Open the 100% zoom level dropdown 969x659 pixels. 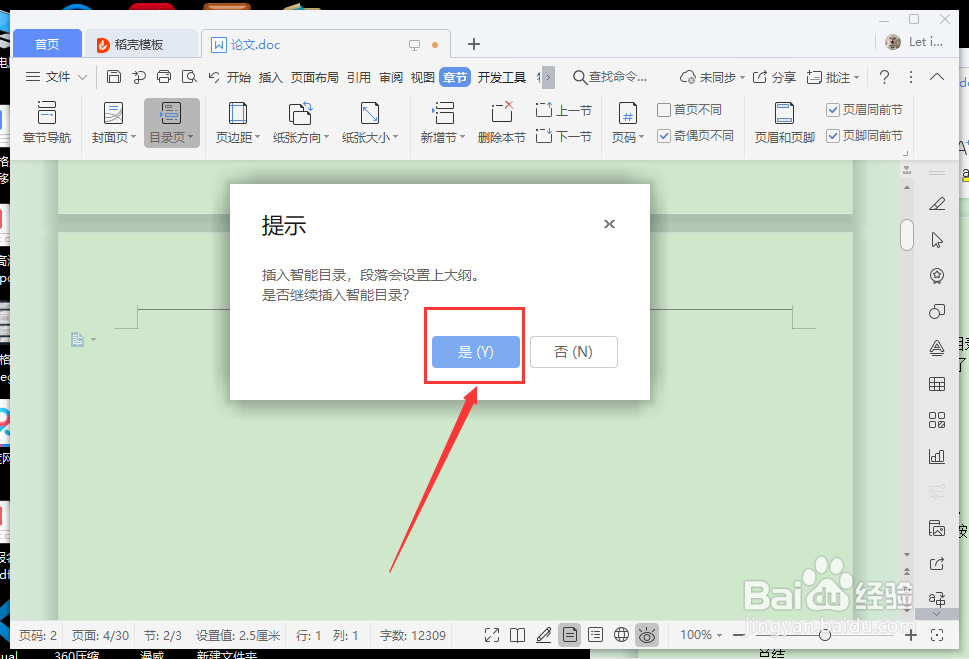tap(701, 634)
